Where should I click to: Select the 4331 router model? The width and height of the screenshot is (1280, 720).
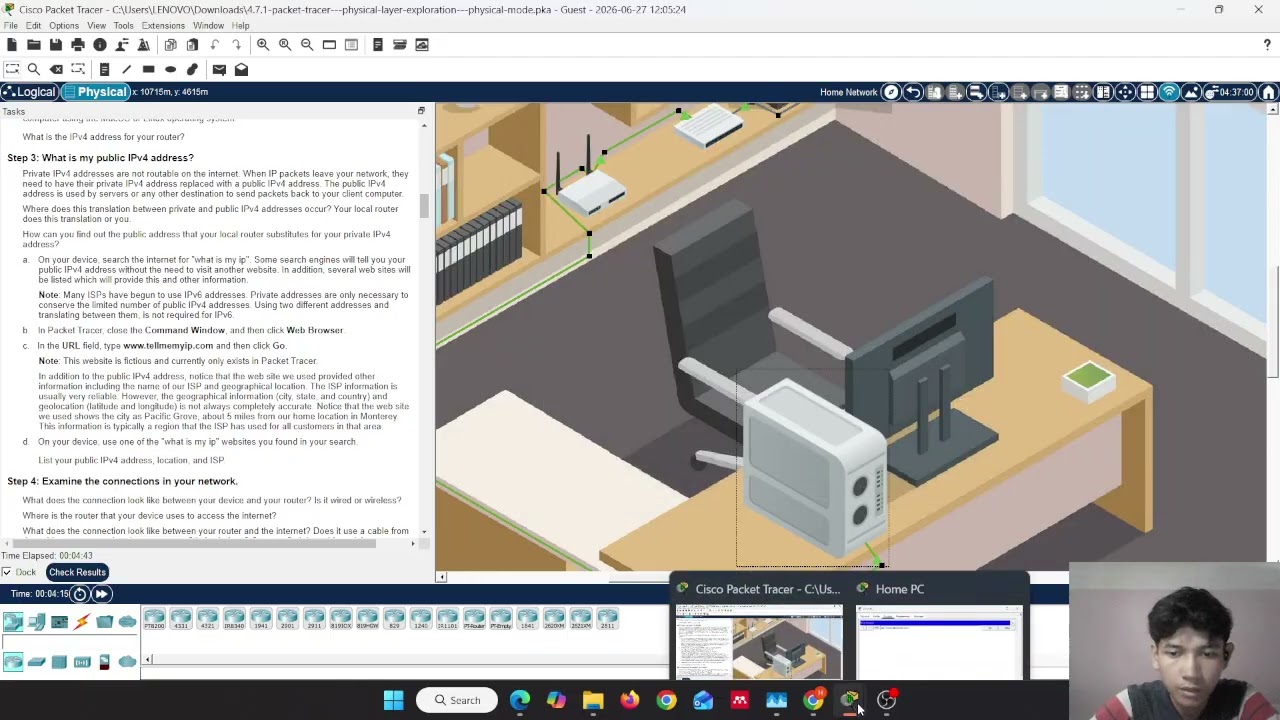coord(181,619)
